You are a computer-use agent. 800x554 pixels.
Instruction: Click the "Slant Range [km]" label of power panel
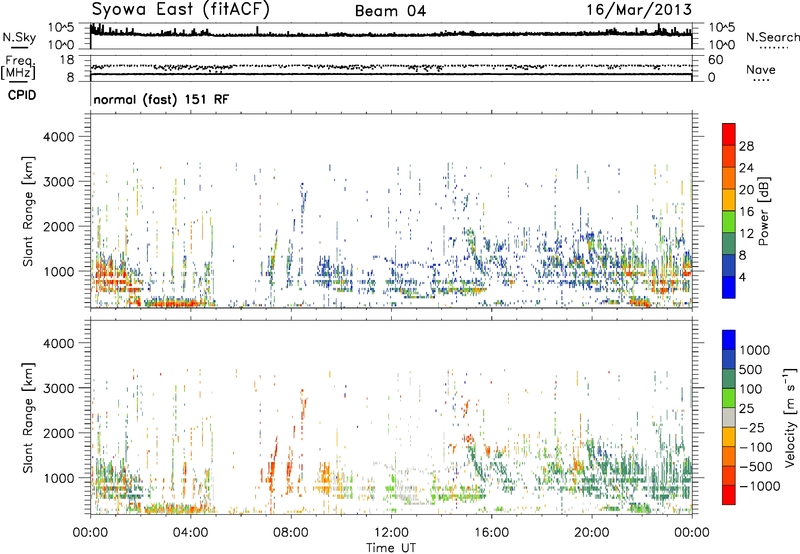click(x=28, y=211)
